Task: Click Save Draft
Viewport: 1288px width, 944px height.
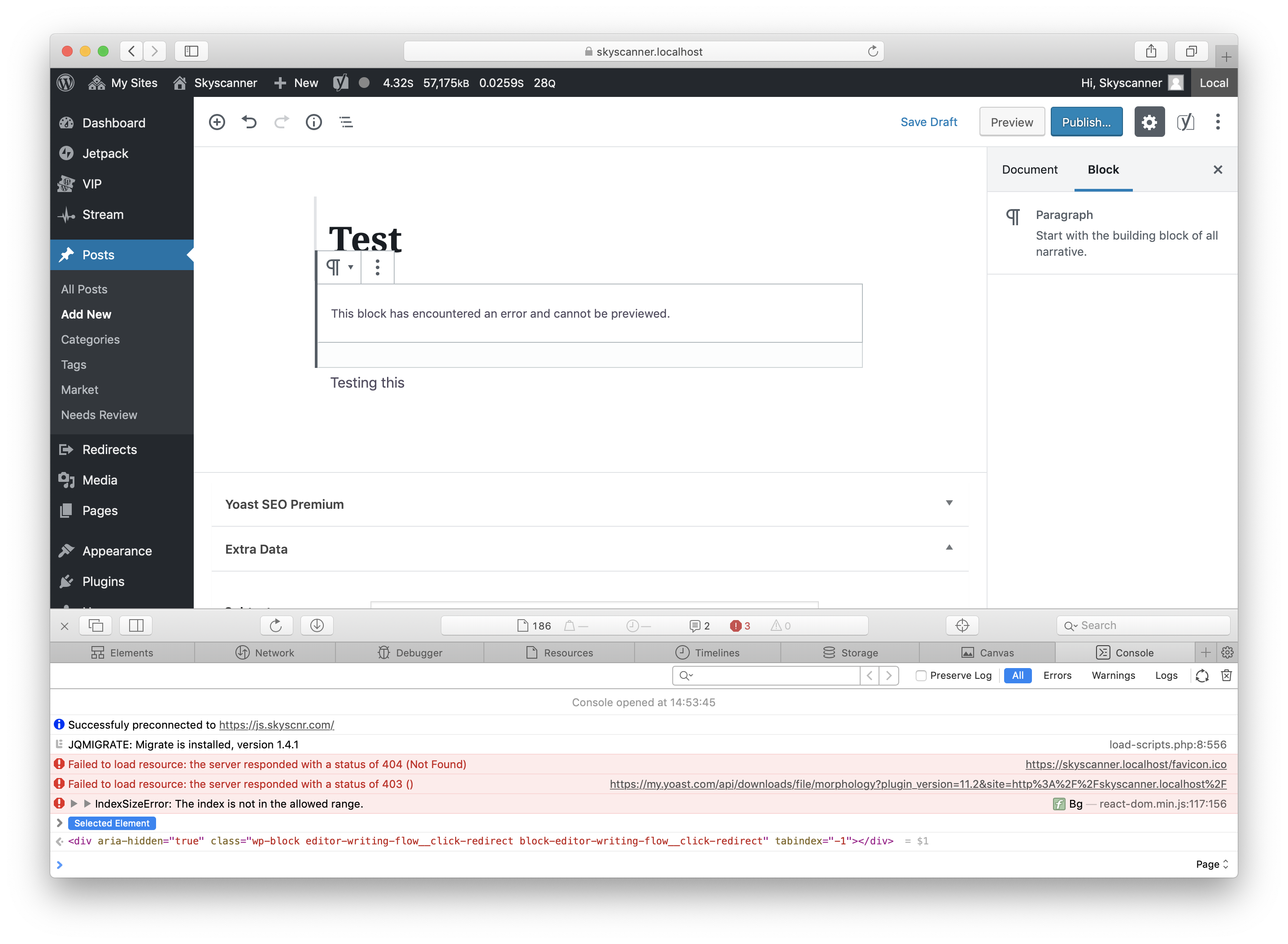Action: (928, 122)
